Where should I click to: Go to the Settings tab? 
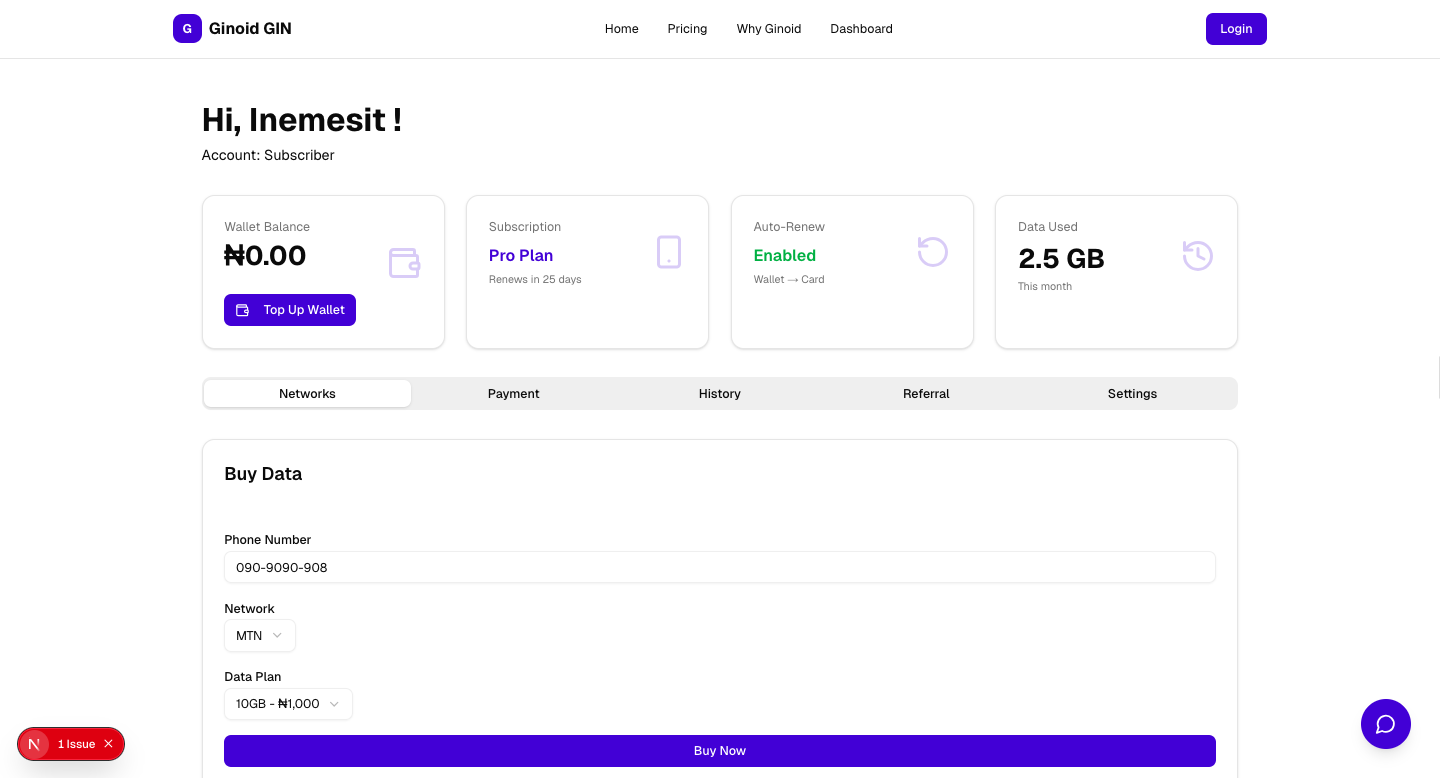coord(1132,394)
